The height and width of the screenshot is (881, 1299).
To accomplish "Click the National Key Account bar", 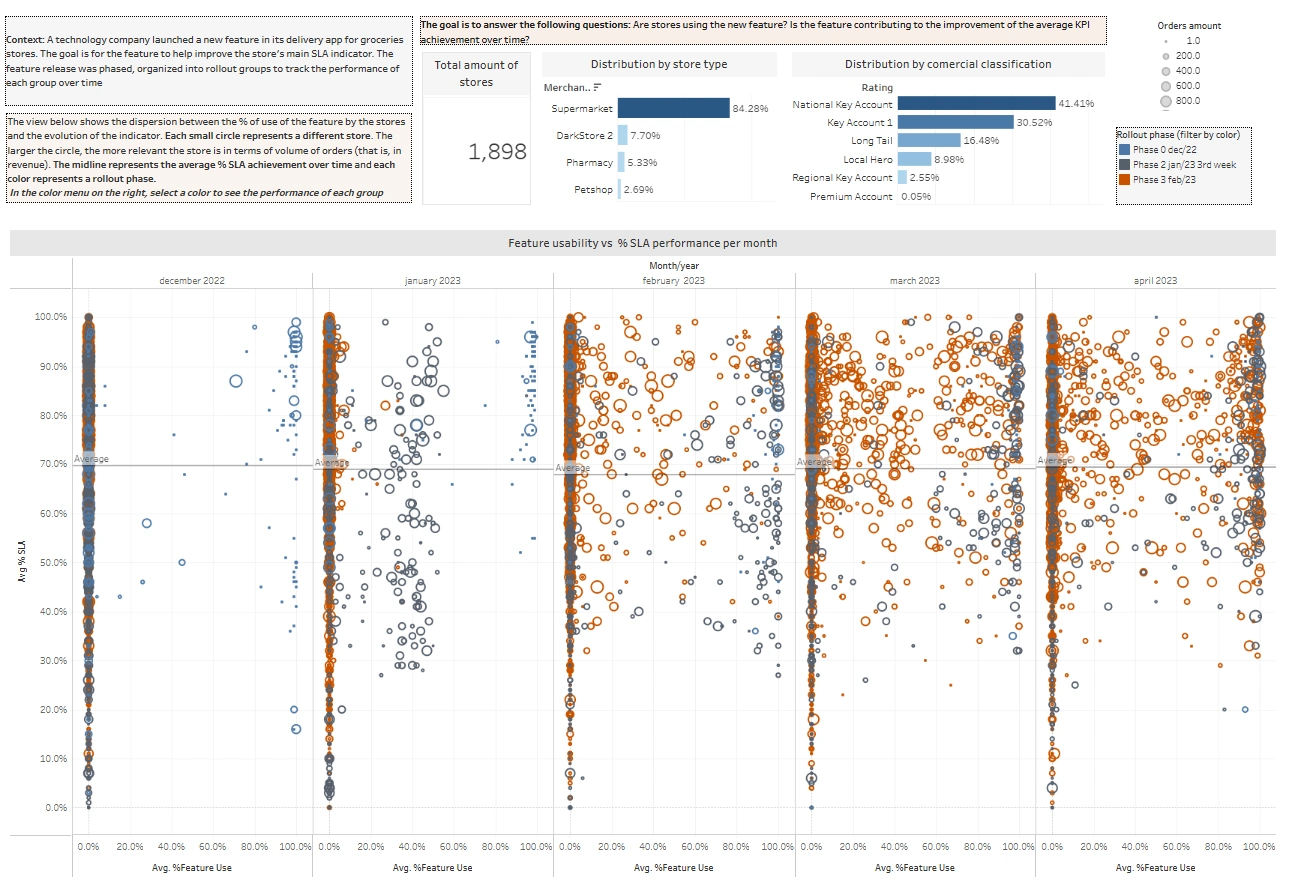I will click(x=977, y=103).
